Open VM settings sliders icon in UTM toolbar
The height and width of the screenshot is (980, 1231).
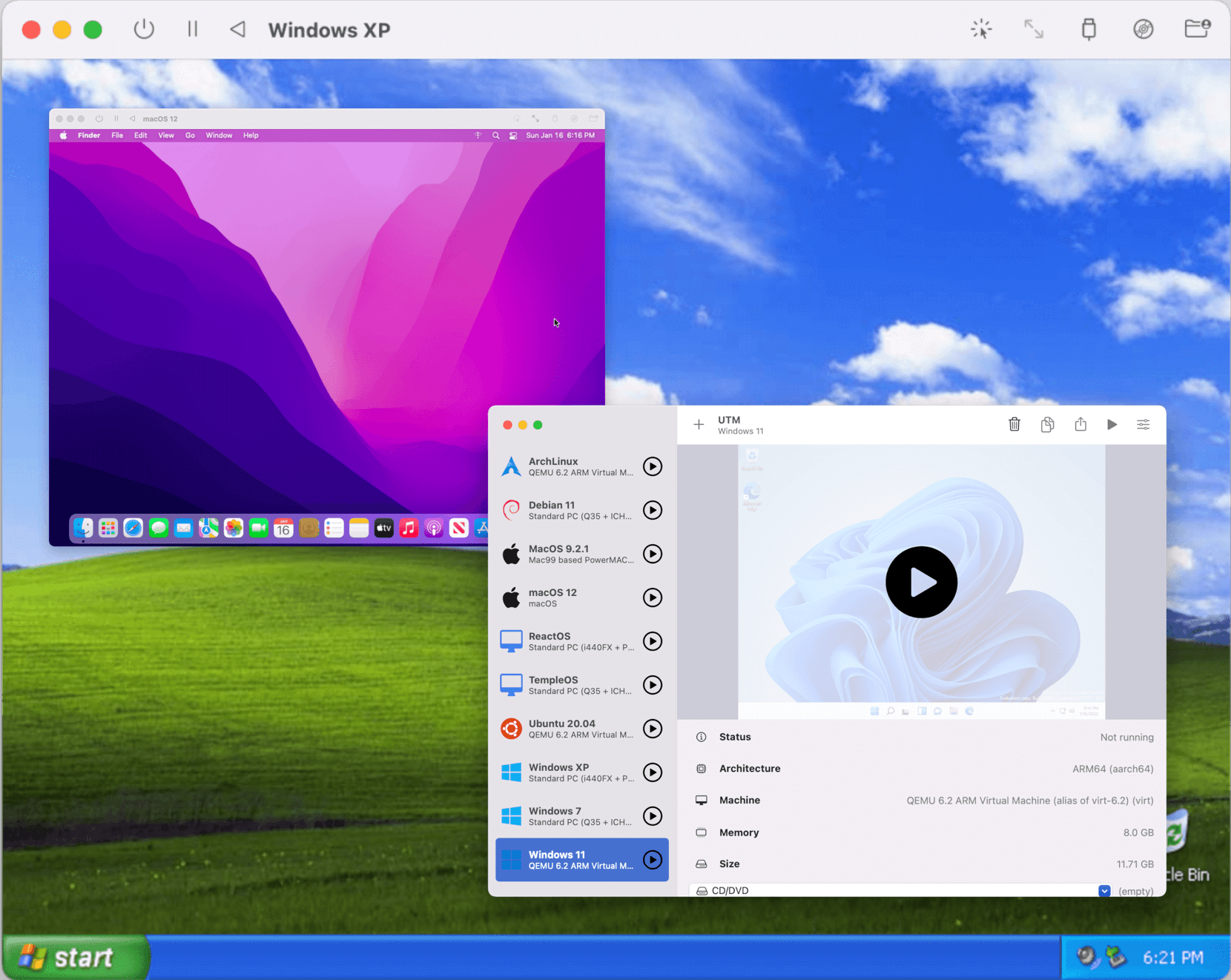click(x=1143, y=425)
